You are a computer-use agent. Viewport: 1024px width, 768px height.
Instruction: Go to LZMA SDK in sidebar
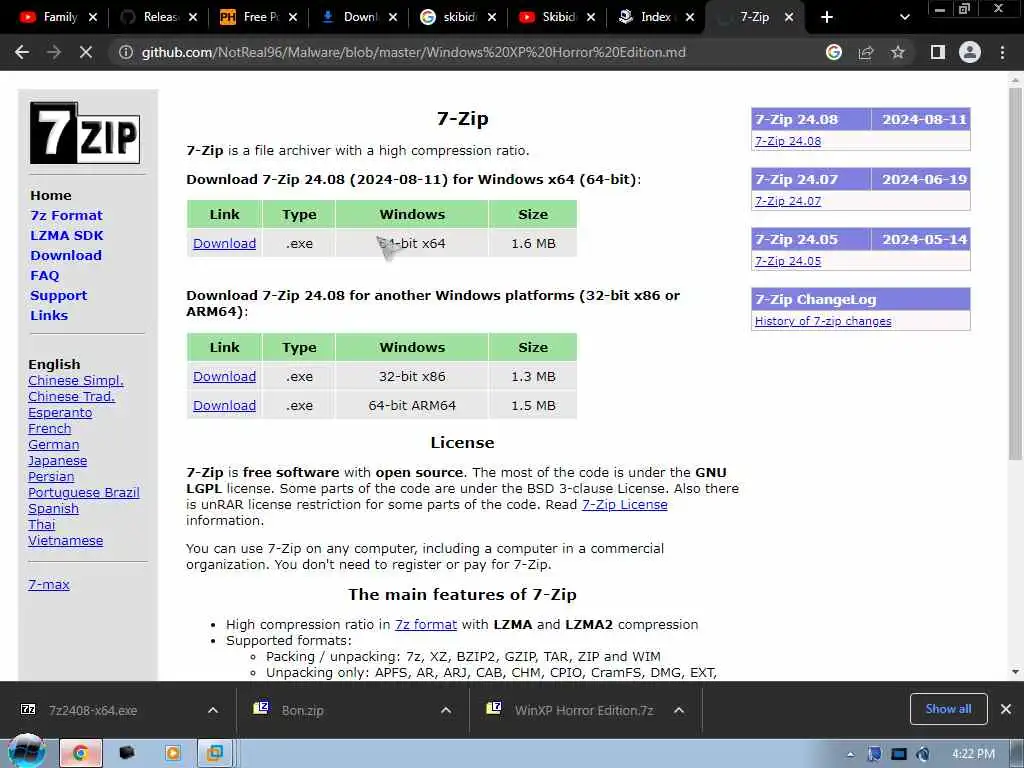click(67, 236)
